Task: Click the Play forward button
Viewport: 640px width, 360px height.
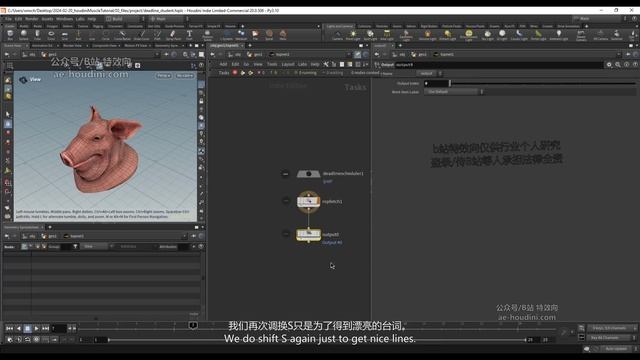Action: (37, 328)
